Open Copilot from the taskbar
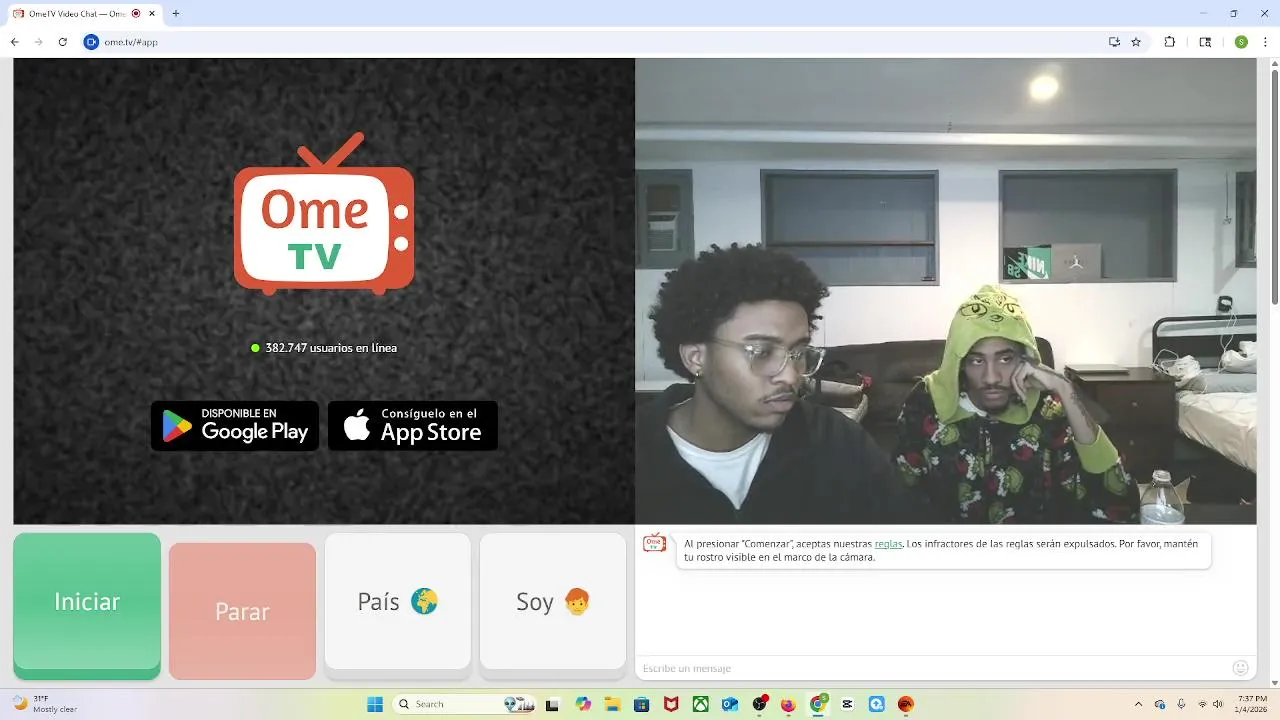1280x720 pixels. pyautogui.click(x=583, y=704)
